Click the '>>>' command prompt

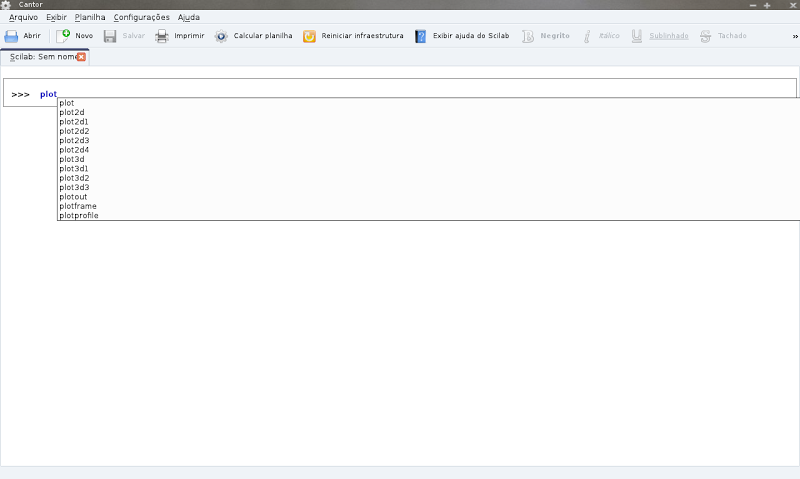(x=20, y=94)
